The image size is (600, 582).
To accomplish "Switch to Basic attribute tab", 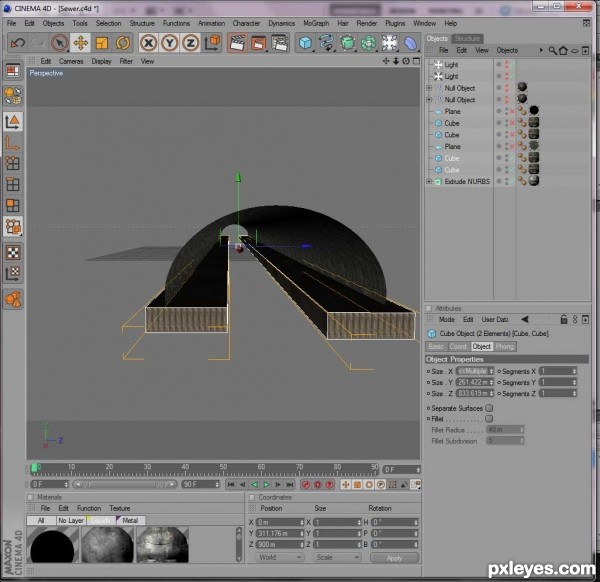I will coord(436,346).
